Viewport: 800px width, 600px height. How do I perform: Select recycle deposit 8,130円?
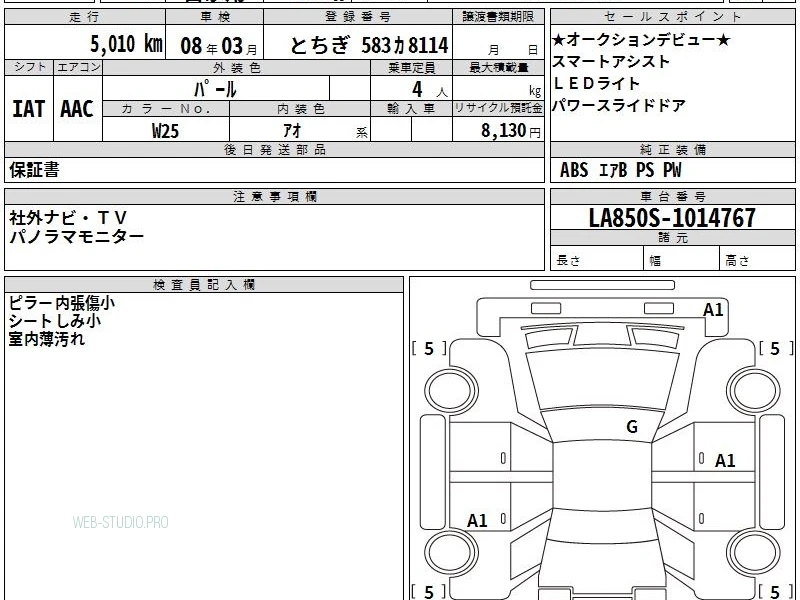tap(511, 131)
